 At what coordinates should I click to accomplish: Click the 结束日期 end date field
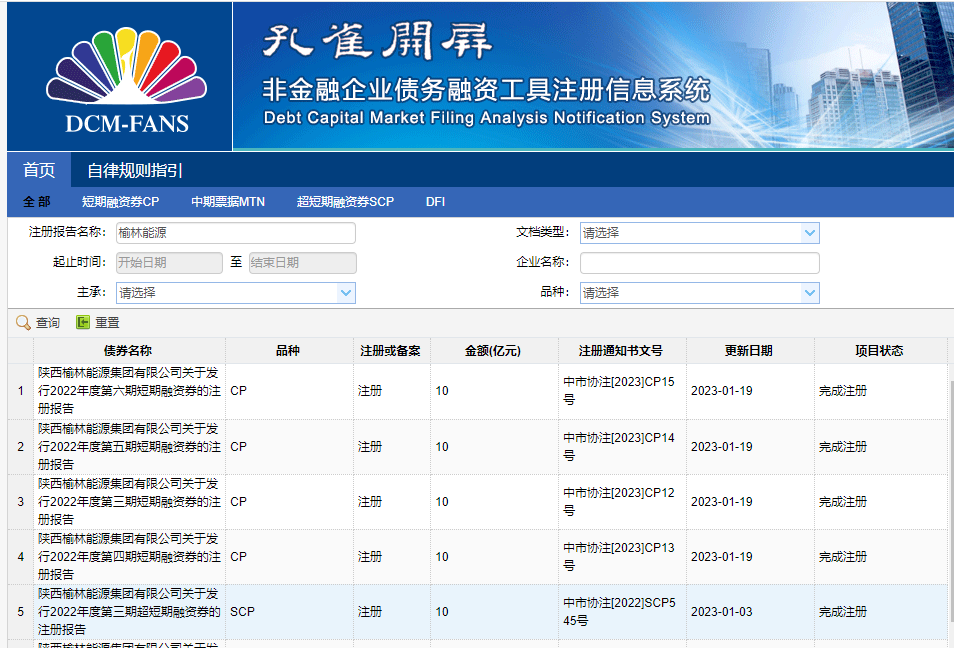[x=302, y=263]
